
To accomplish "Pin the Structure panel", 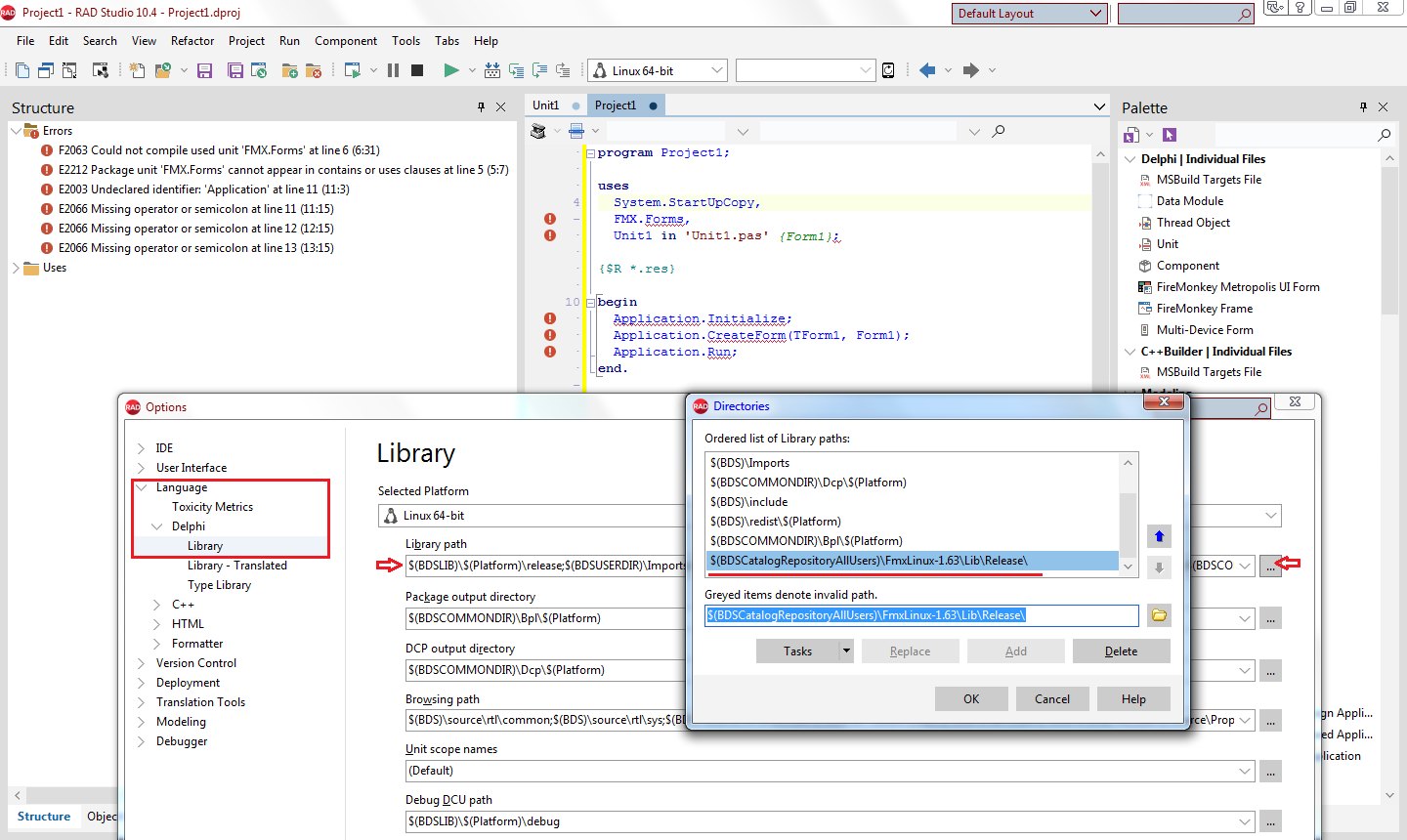I will tap(481, 107).
